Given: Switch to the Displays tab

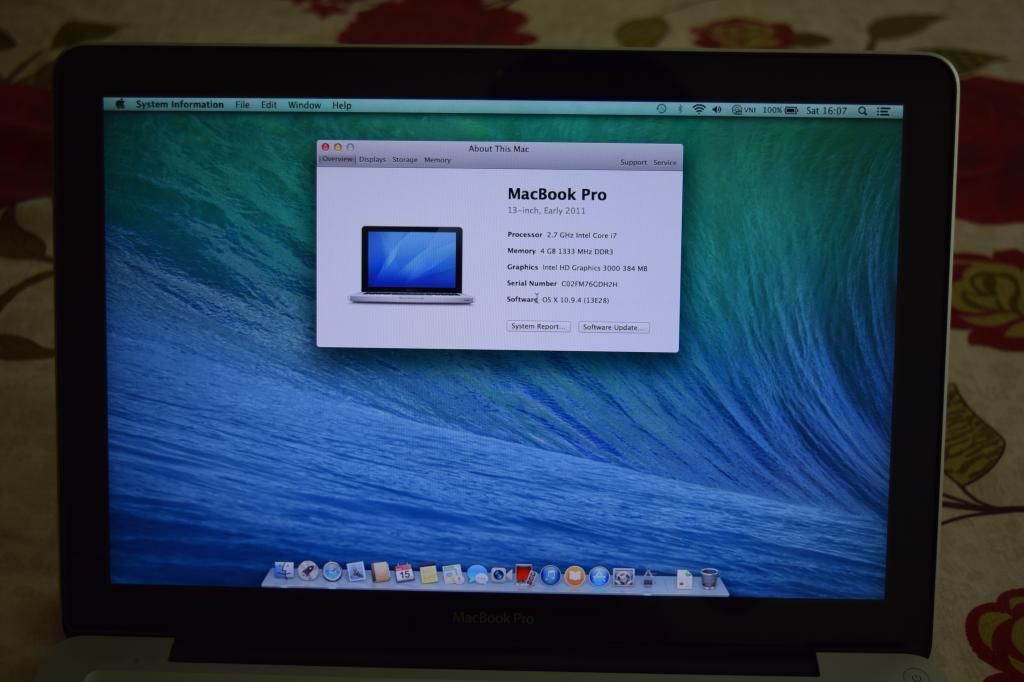Looking at the screenshot, I should 372,159.
